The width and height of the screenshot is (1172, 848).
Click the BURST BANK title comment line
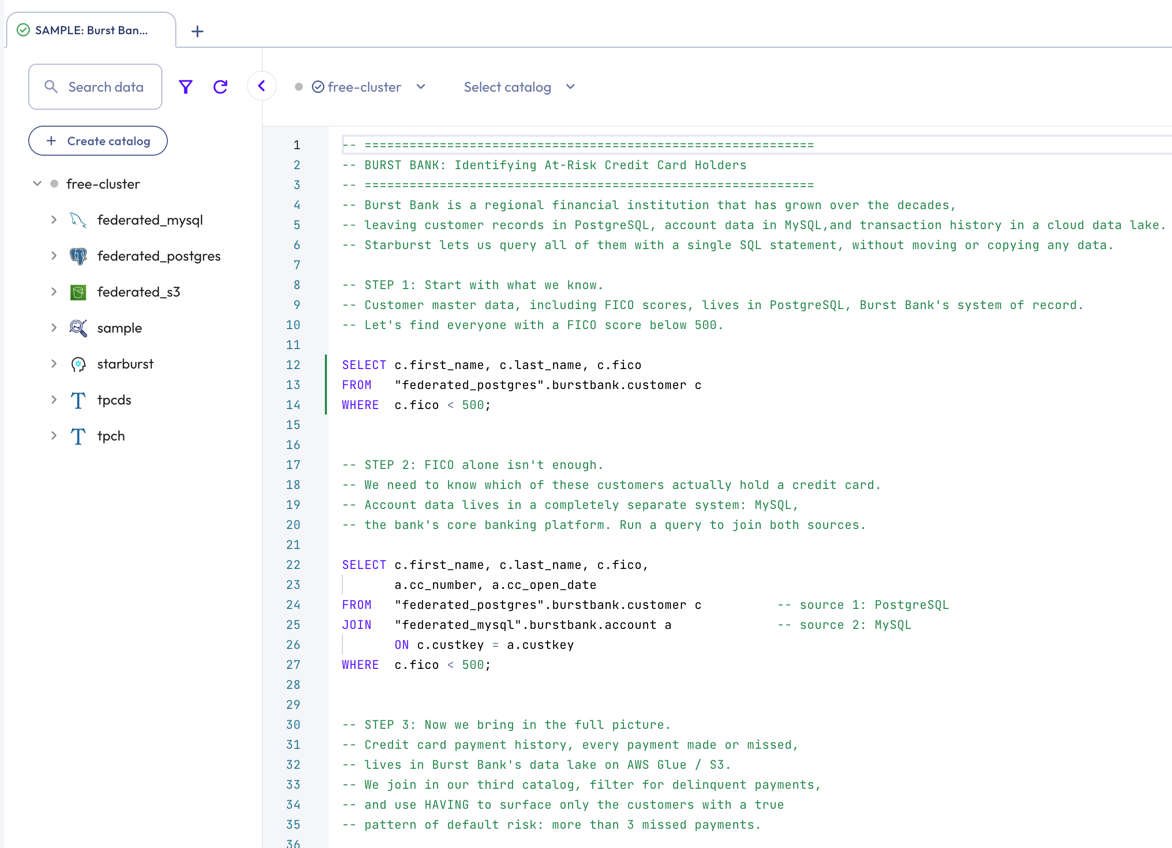point(544,165)
